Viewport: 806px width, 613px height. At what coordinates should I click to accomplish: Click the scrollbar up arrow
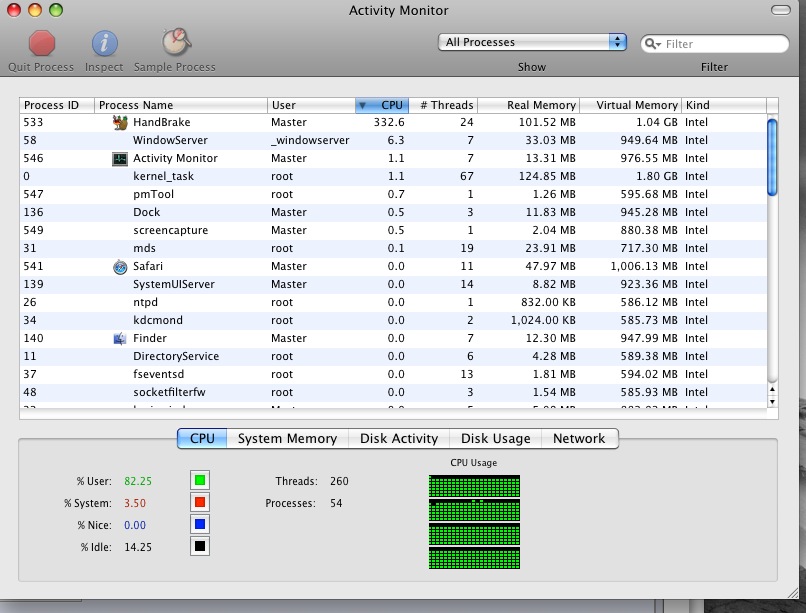[772, 389]
